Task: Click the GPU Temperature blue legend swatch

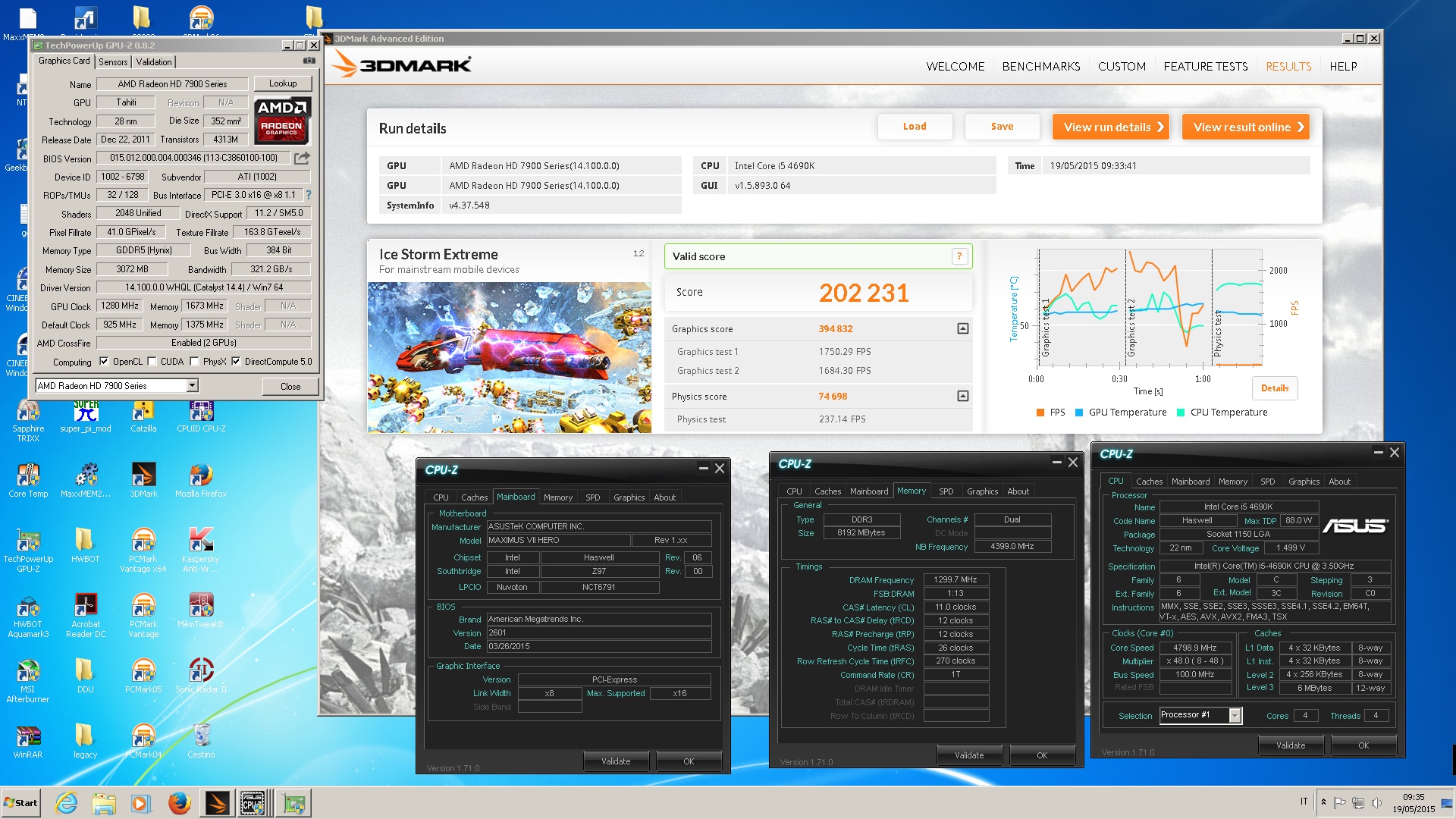Action: (1079, 413)
